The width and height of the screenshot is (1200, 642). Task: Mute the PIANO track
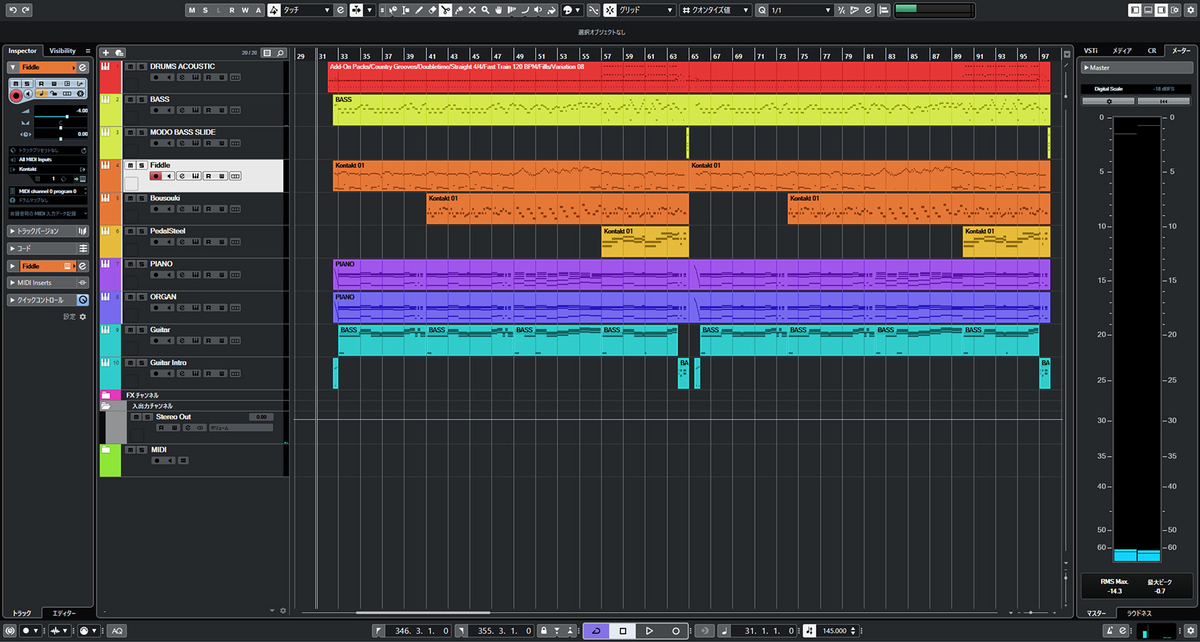point(130,264)
